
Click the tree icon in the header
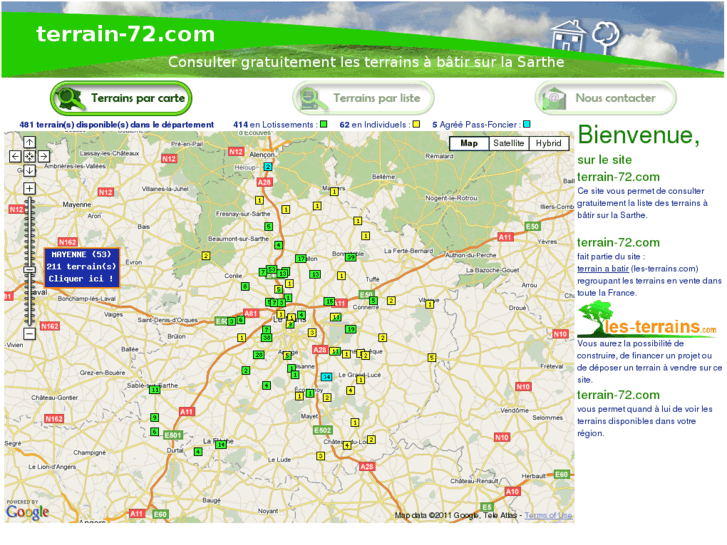[x=606, y=37]
